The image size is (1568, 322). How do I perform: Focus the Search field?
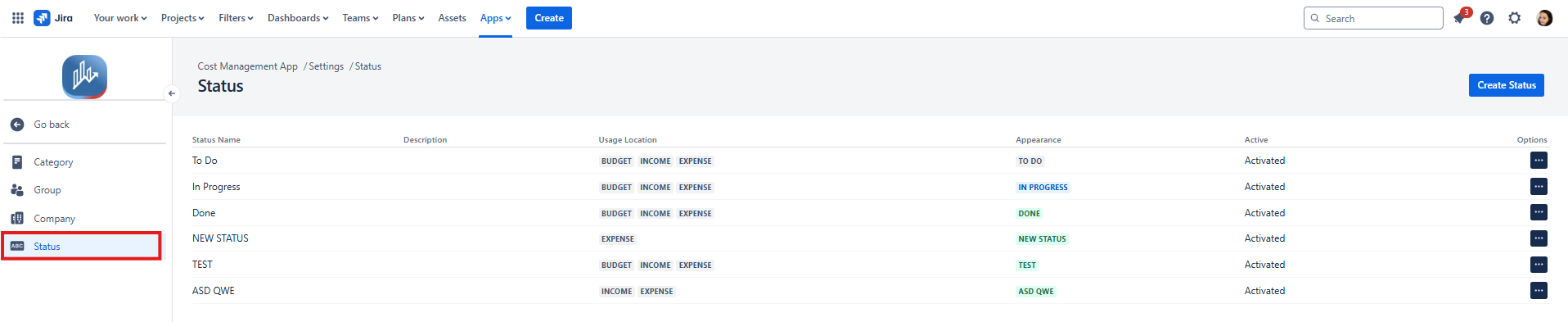(1373, 18)
